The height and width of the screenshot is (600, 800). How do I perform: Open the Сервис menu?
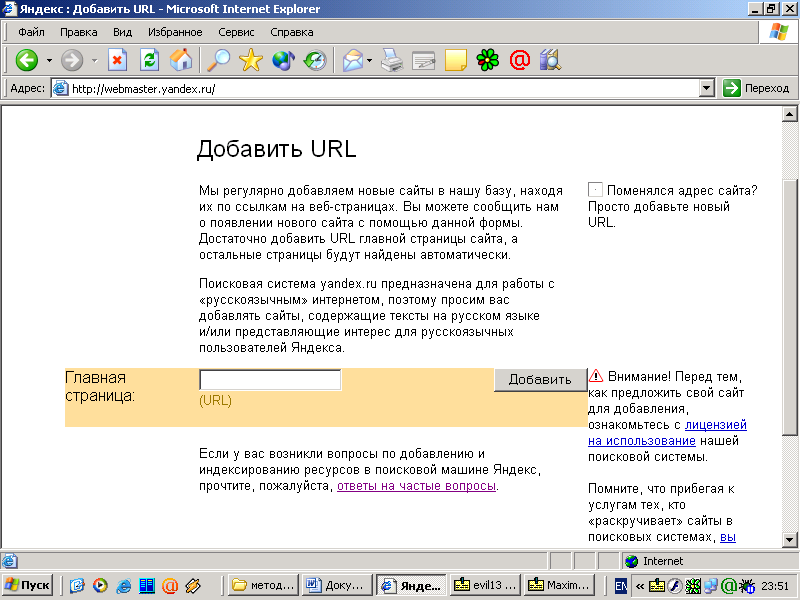(236, 32)
